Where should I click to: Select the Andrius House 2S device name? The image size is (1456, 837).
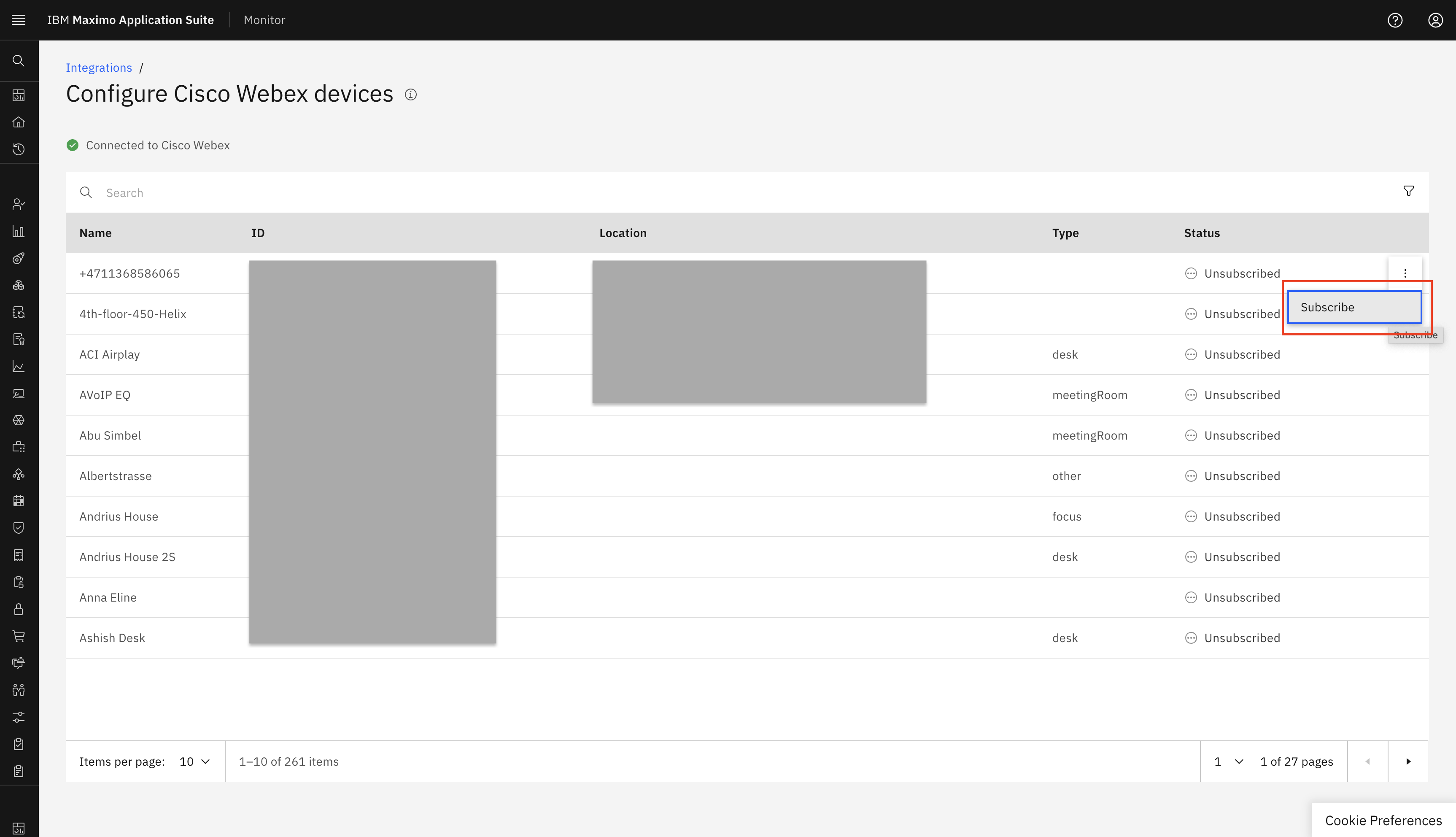coord(127,557)
